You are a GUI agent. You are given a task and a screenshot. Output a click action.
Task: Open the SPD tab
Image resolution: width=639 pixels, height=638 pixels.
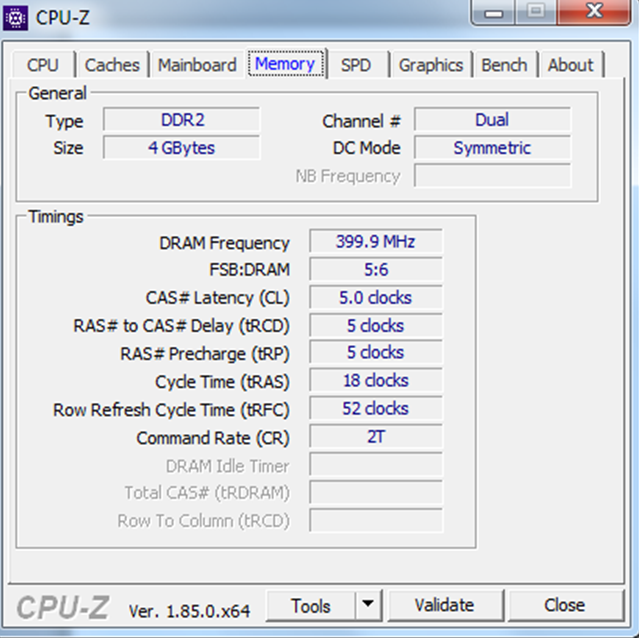pyautogui.click(x=356, y=65)
